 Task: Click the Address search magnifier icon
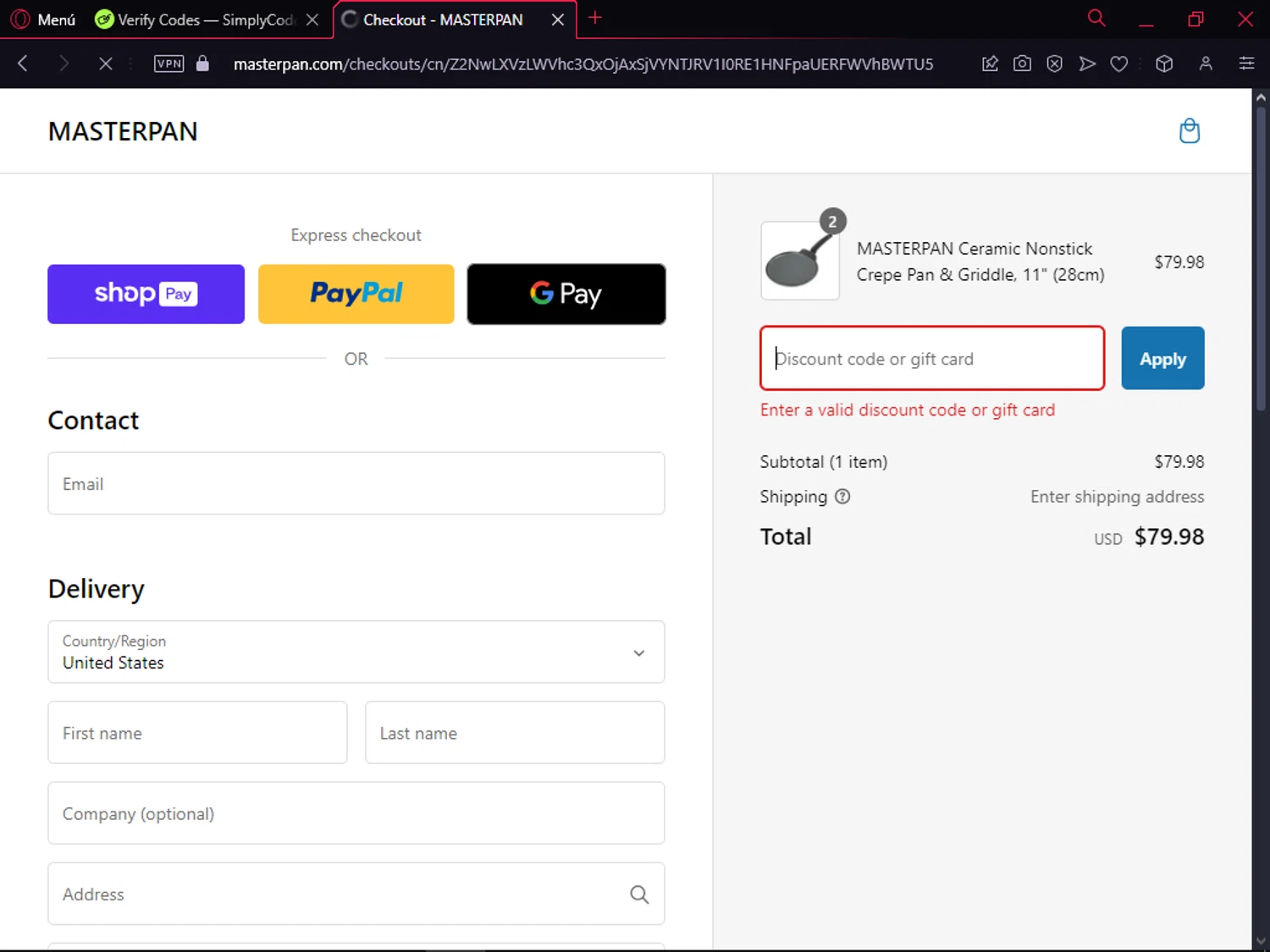pyautogui.click(x=639, y=894)
